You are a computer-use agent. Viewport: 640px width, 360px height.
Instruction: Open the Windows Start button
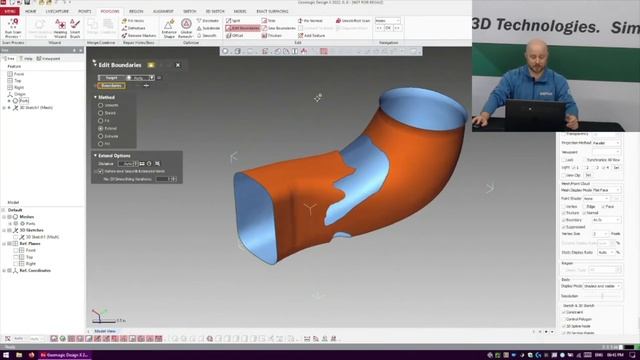click(x=6, y=355)
